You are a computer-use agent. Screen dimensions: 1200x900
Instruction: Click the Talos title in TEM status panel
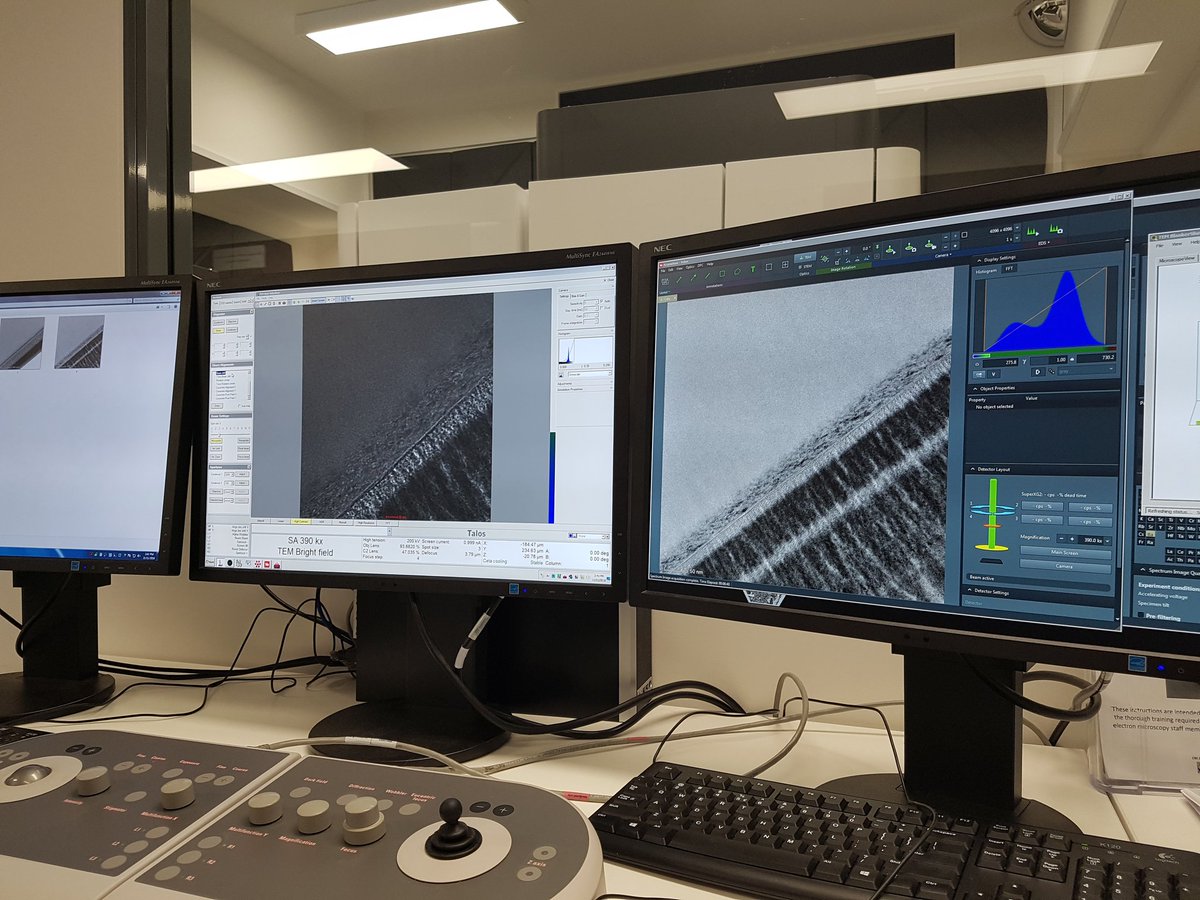[476, 533]
